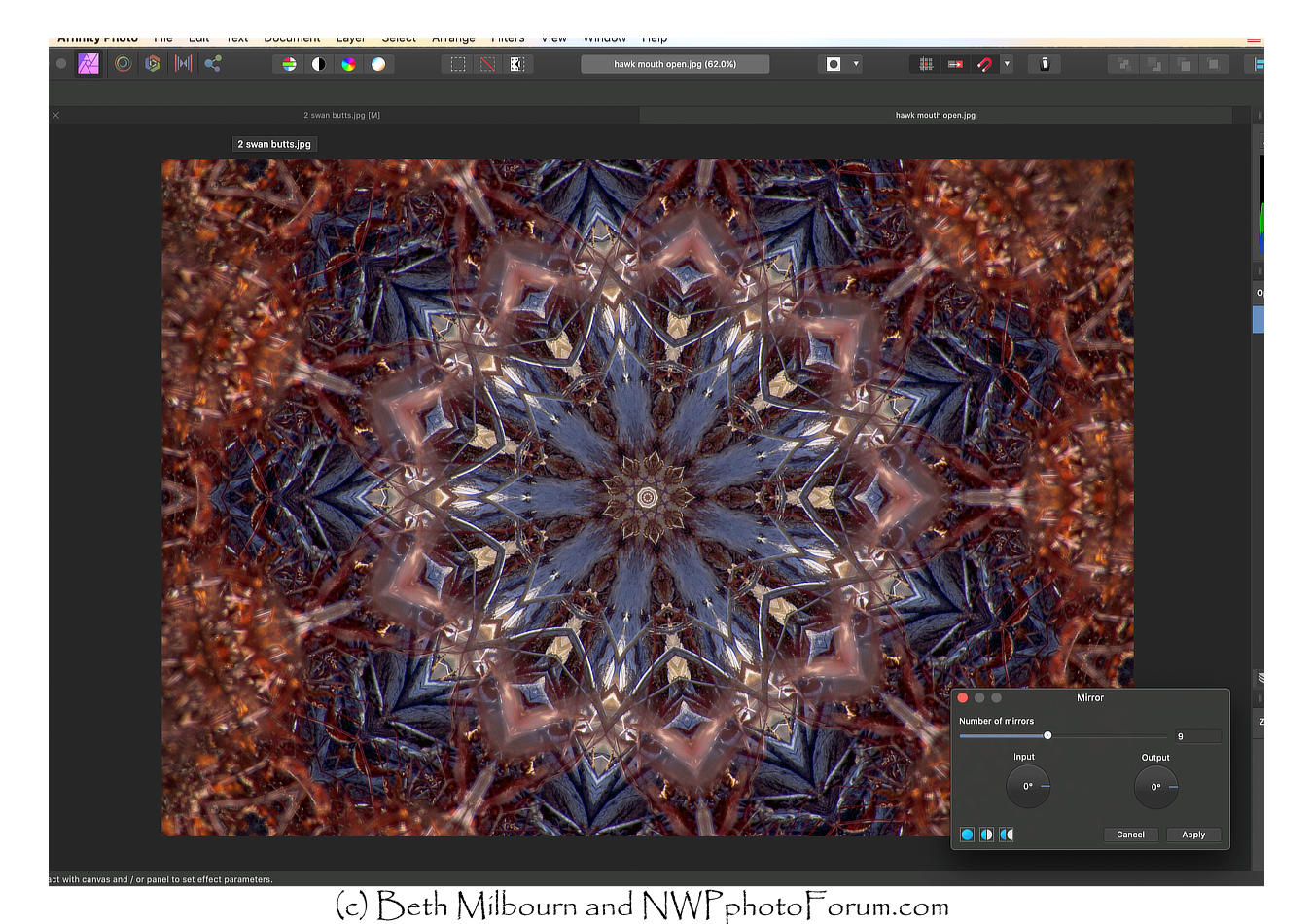Open the Assistant Manager icon
Image resolution: width=1313 pixels, height=924 pixels.
(1045, 64)
